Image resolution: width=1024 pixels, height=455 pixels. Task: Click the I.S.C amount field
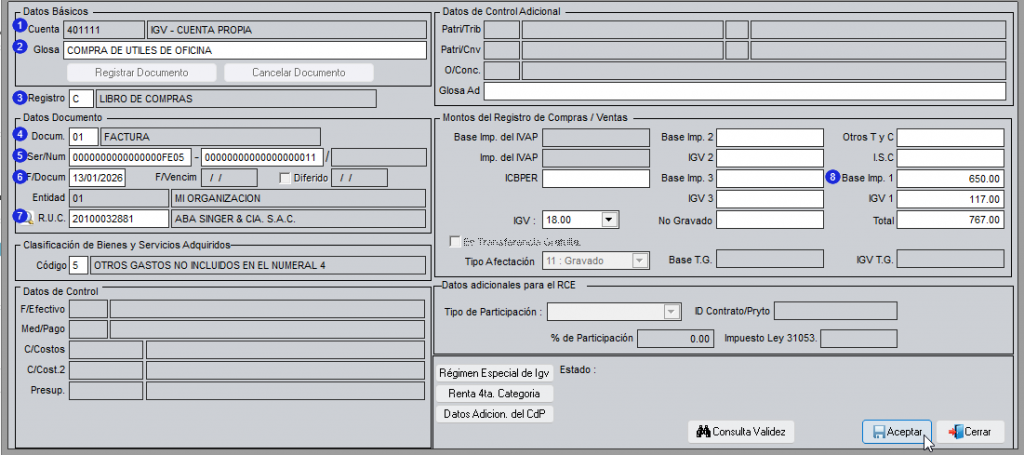(x=950, y=158)
